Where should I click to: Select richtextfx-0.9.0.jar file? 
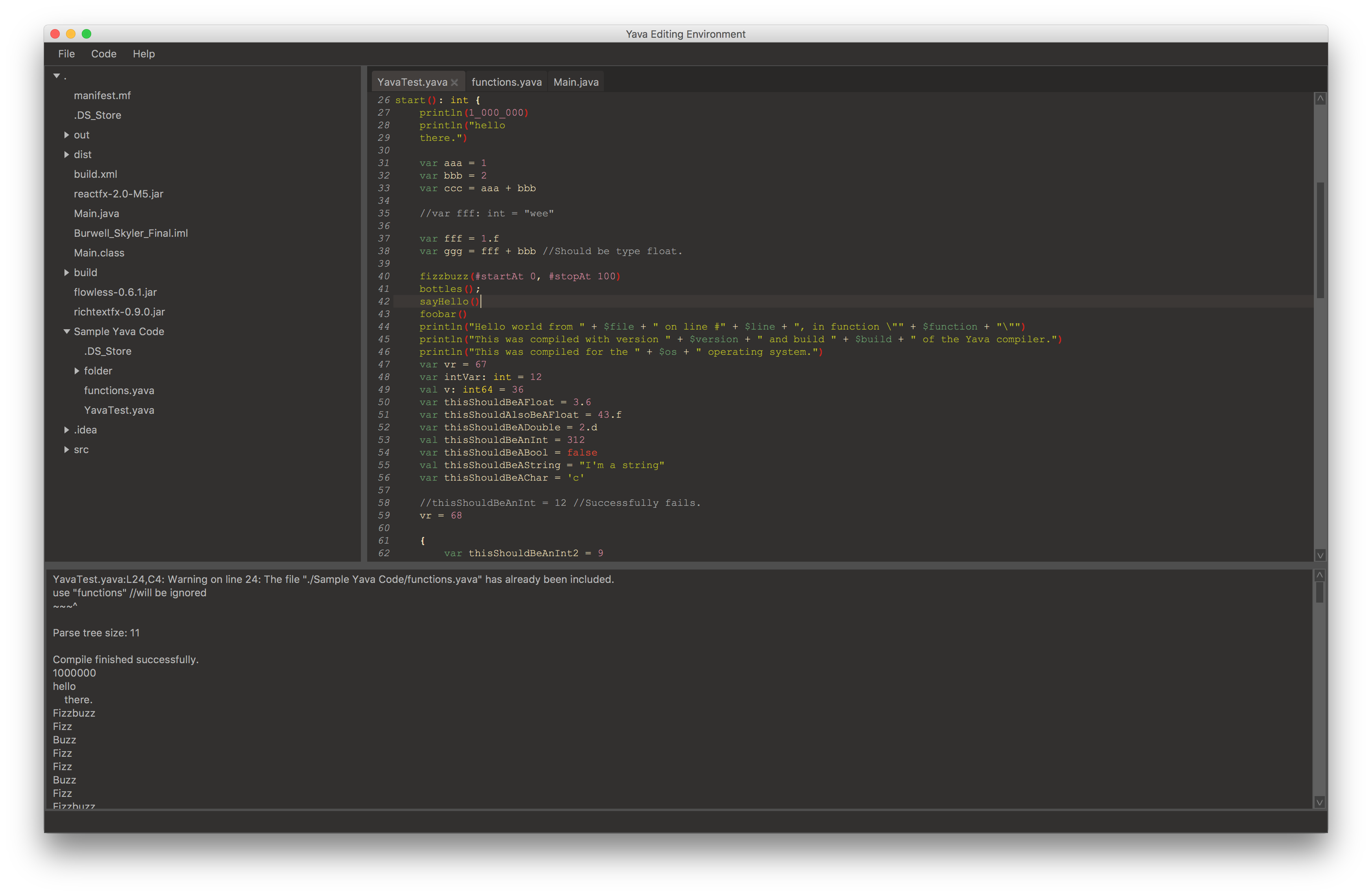pos(120,312)
